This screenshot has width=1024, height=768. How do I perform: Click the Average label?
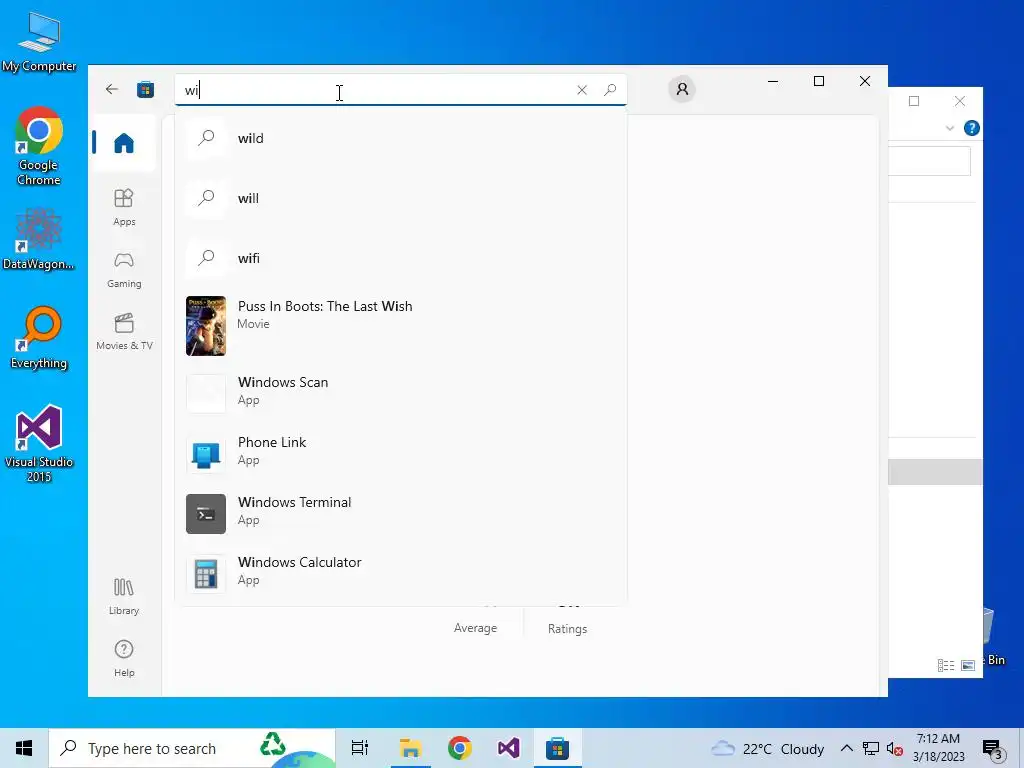pos(475,628)
